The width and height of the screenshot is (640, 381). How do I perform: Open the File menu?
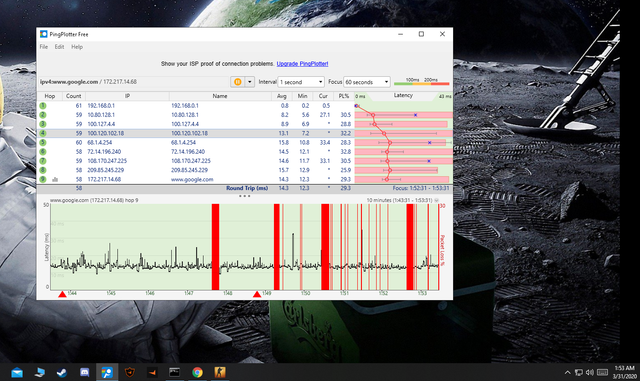(x=44, y=47)
